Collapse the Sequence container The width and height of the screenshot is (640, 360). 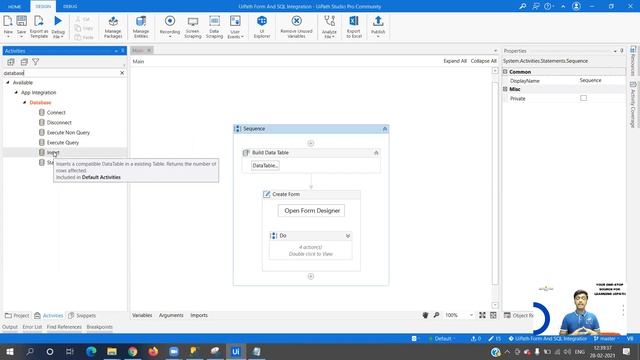[384, 129]
